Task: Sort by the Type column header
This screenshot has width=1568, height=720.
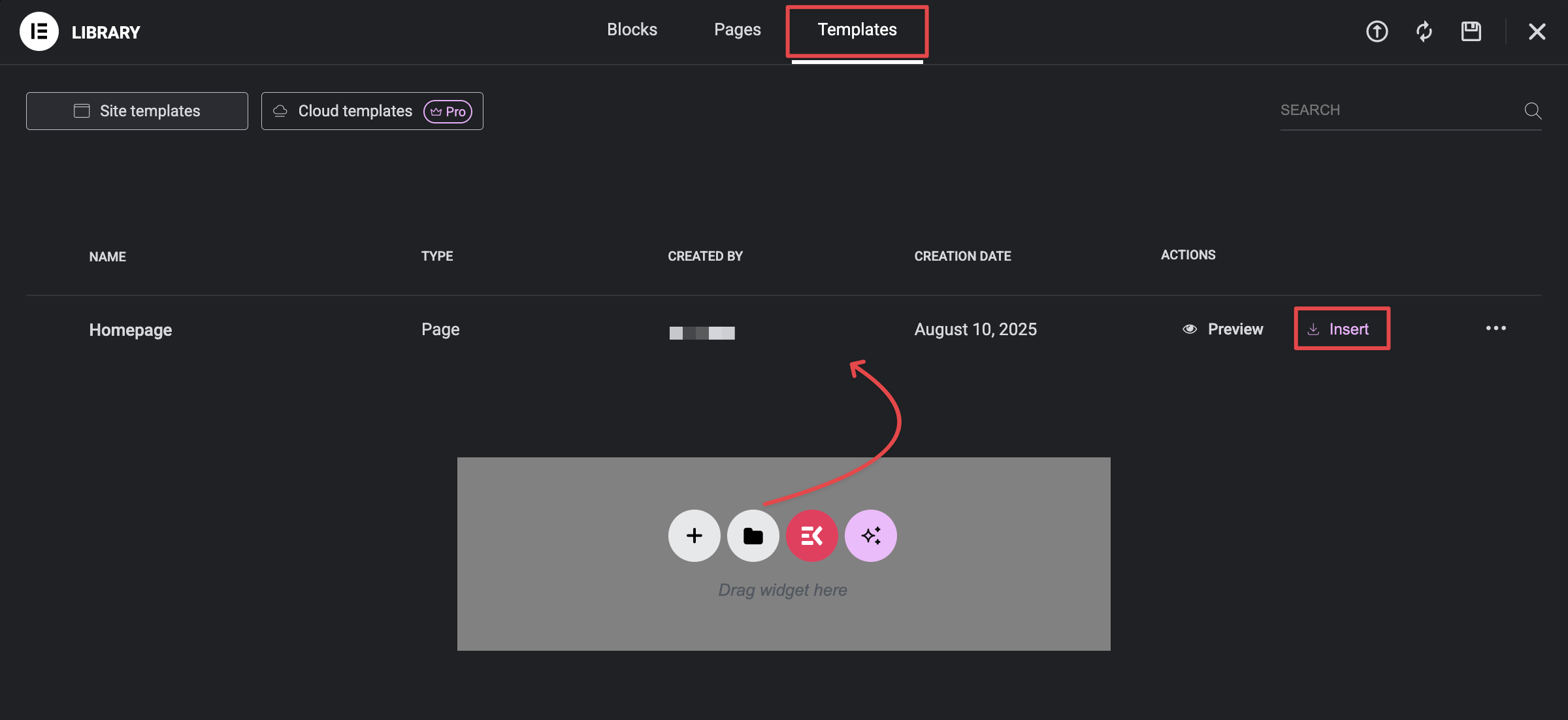Action: coord(437,256)
